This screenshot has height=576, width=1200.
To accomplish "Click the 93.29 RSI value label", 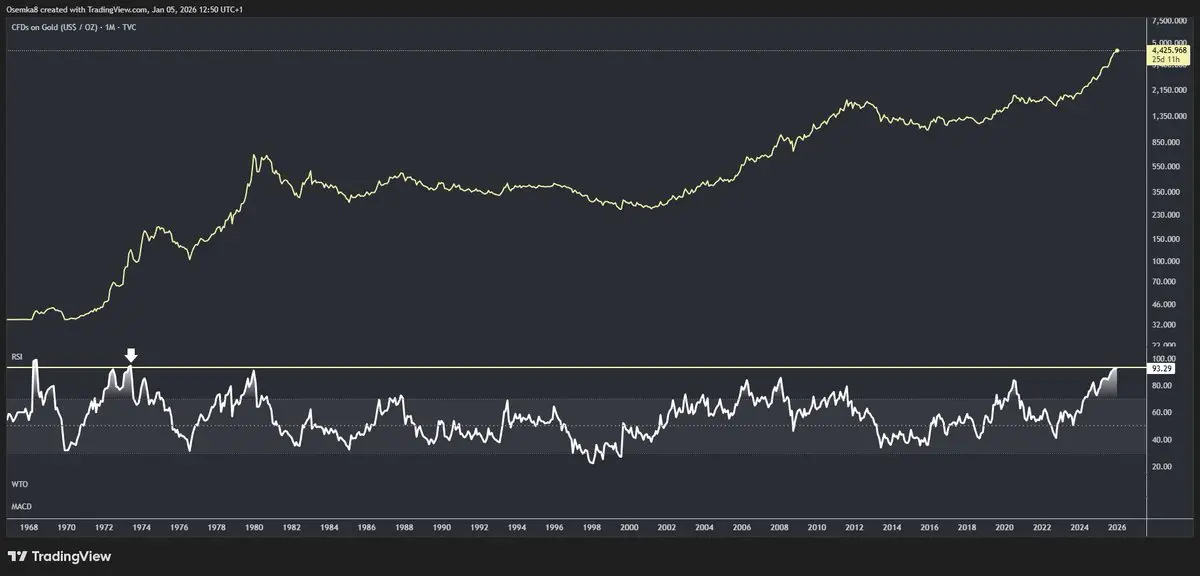I will click(x=1163, y=368).
